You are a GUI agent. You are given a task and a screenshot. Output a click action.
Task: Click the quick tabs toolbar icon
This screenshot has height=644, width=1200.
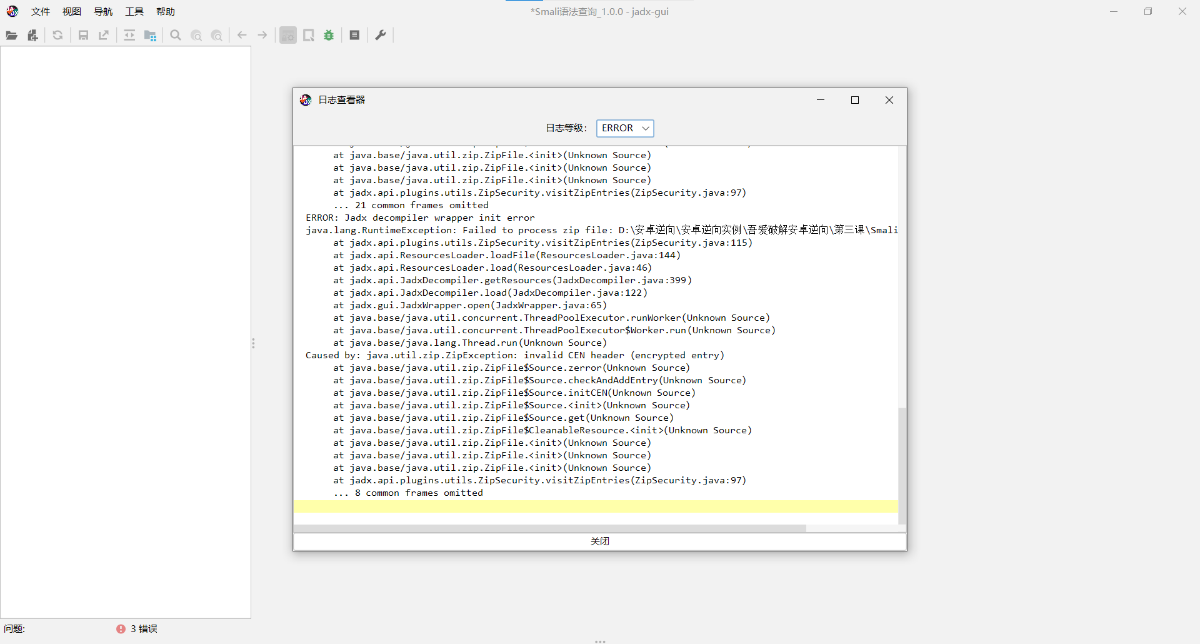click(308, 35)
